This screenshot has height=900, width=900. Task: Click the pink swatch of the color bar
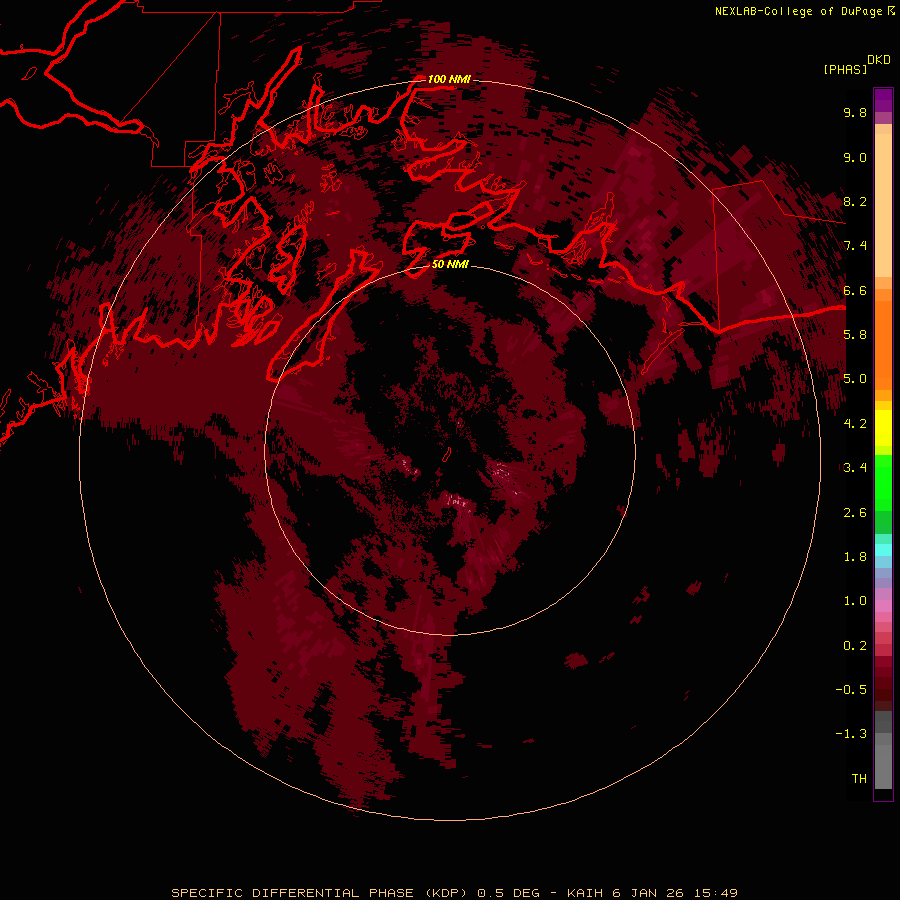pyautogui.click(x=883, y=606)
